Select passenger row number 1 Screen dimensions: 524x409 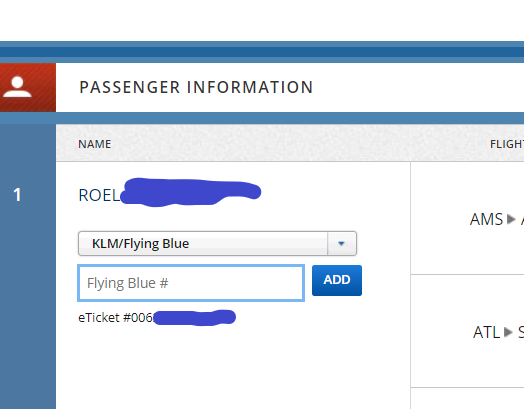pos(17,194)
